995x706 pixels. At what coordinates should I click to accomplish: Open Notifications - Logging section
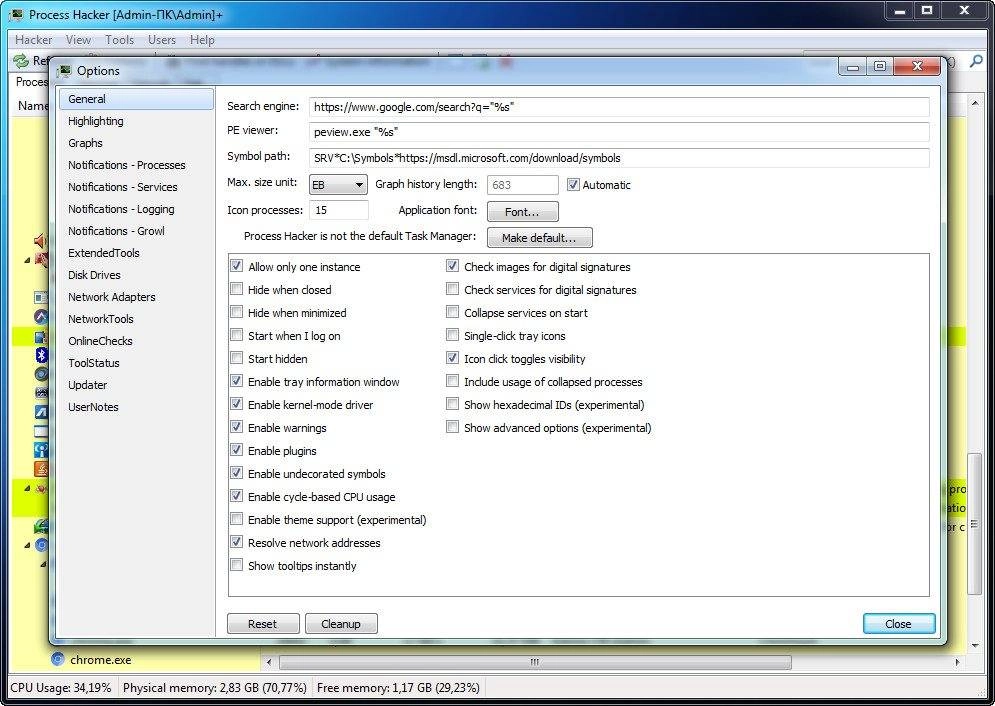(x=121, y=209)
